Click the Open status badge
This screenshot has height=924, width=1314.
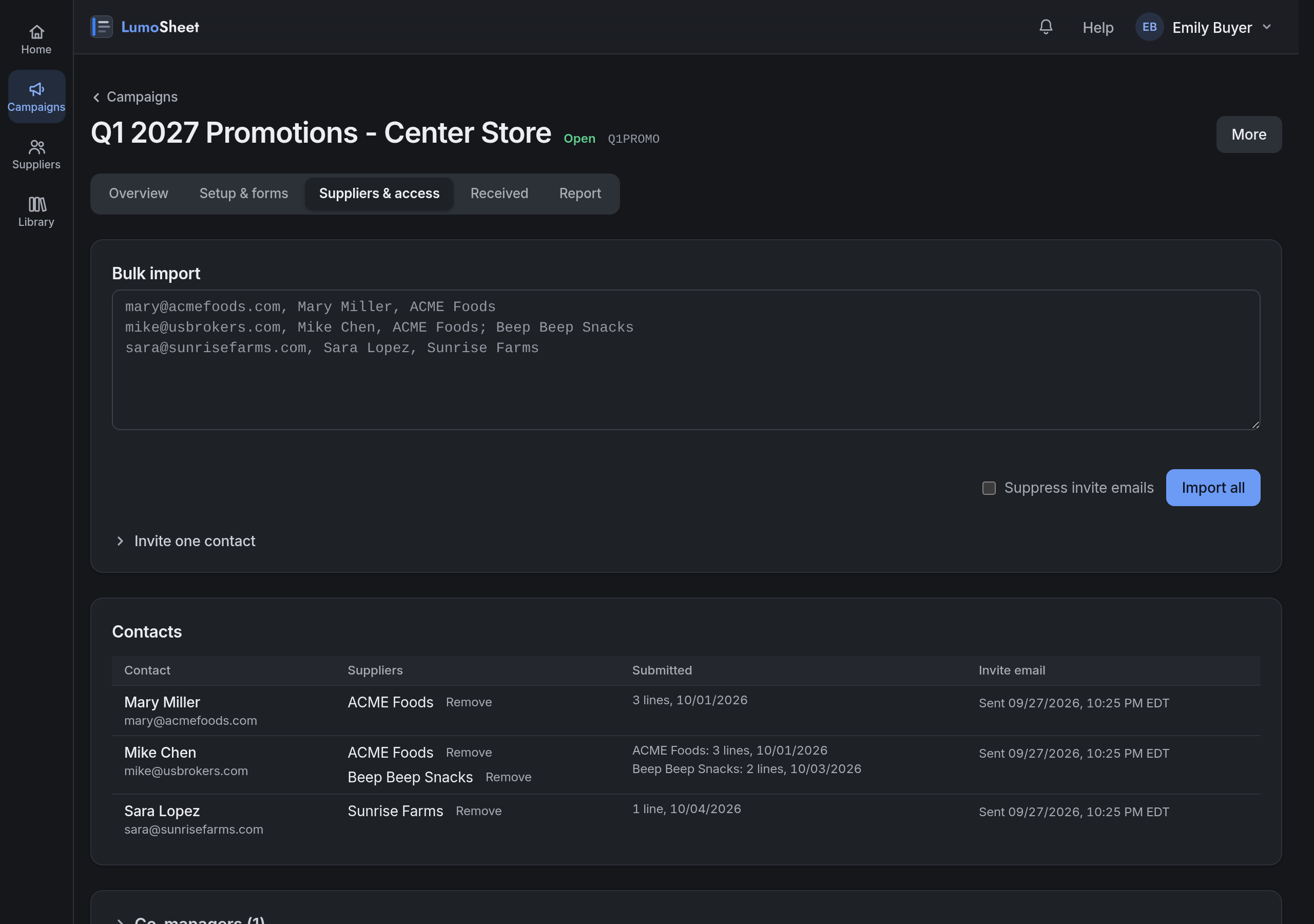pyautogui.click(x=579, y=139)
